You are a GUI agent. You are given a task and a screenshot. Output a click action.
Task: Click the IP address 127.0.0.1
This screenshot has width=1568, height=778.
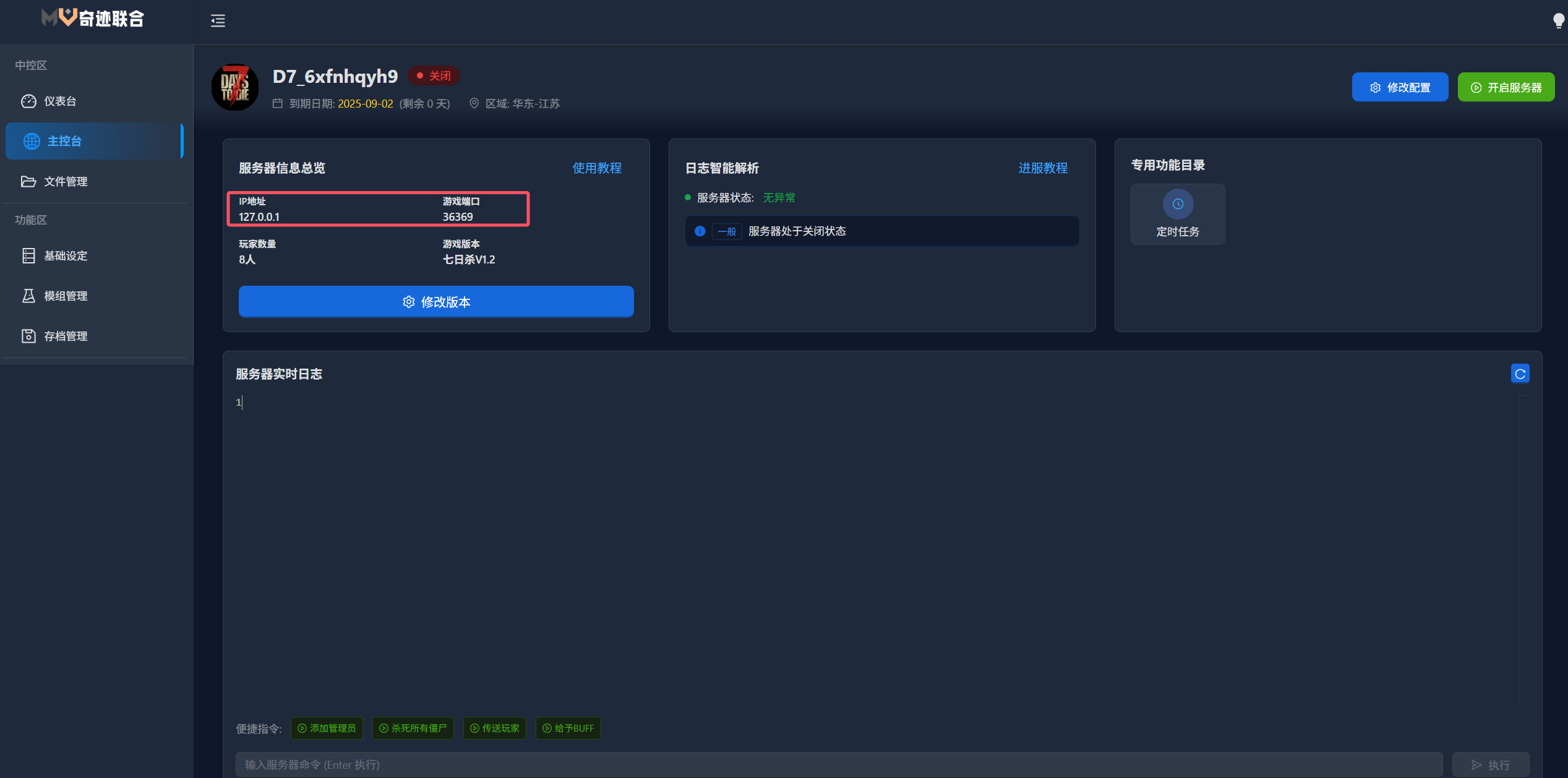coord(259,217)
